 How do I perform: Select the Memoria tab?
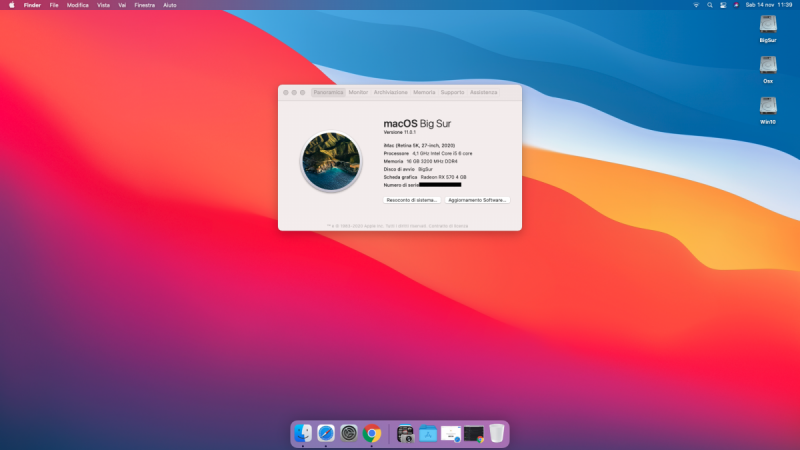[x=424, y=92]
